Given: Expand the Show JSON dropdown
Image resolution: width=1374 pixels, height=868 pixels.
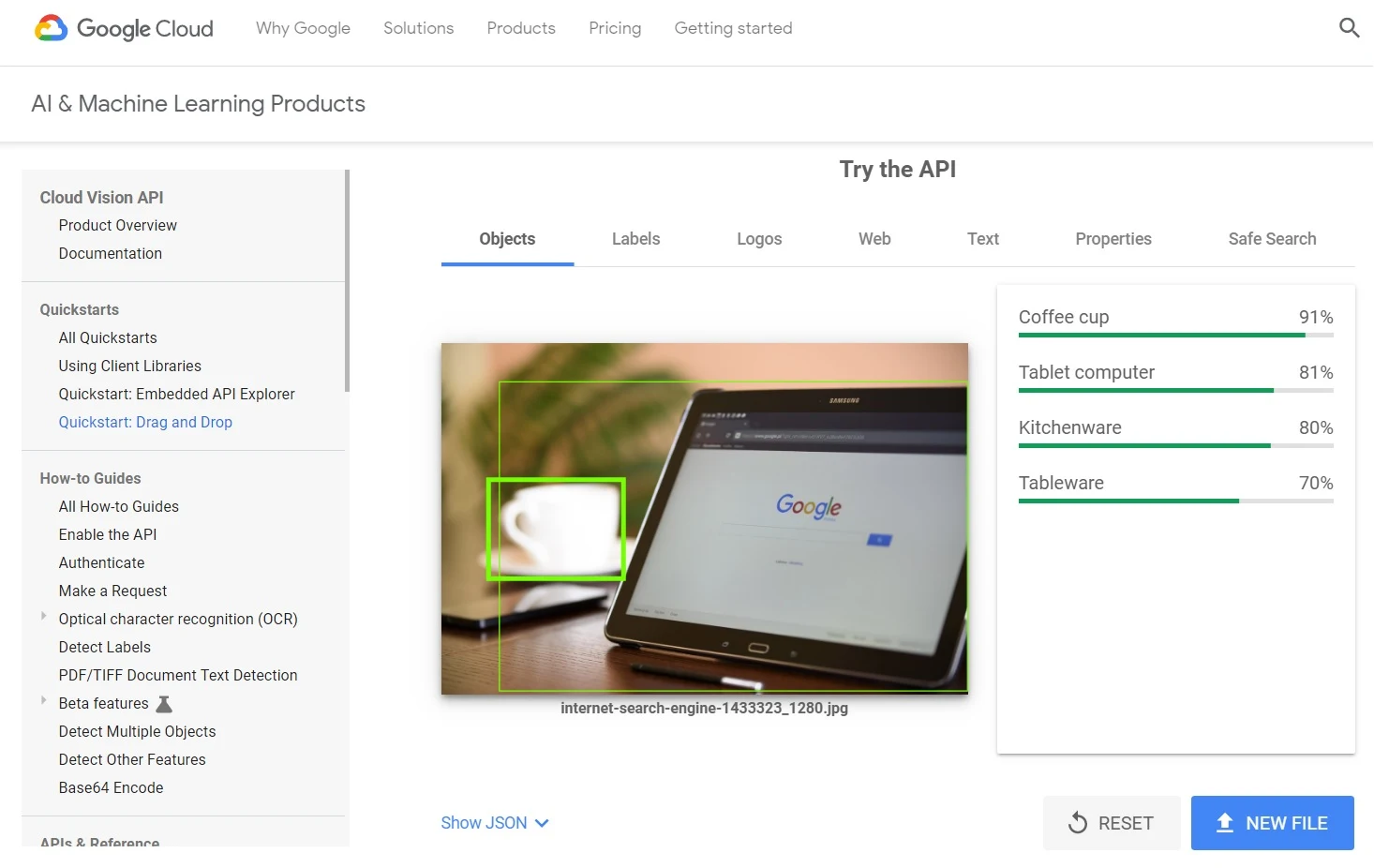Looking at the screenshot, I should [495, 823].
